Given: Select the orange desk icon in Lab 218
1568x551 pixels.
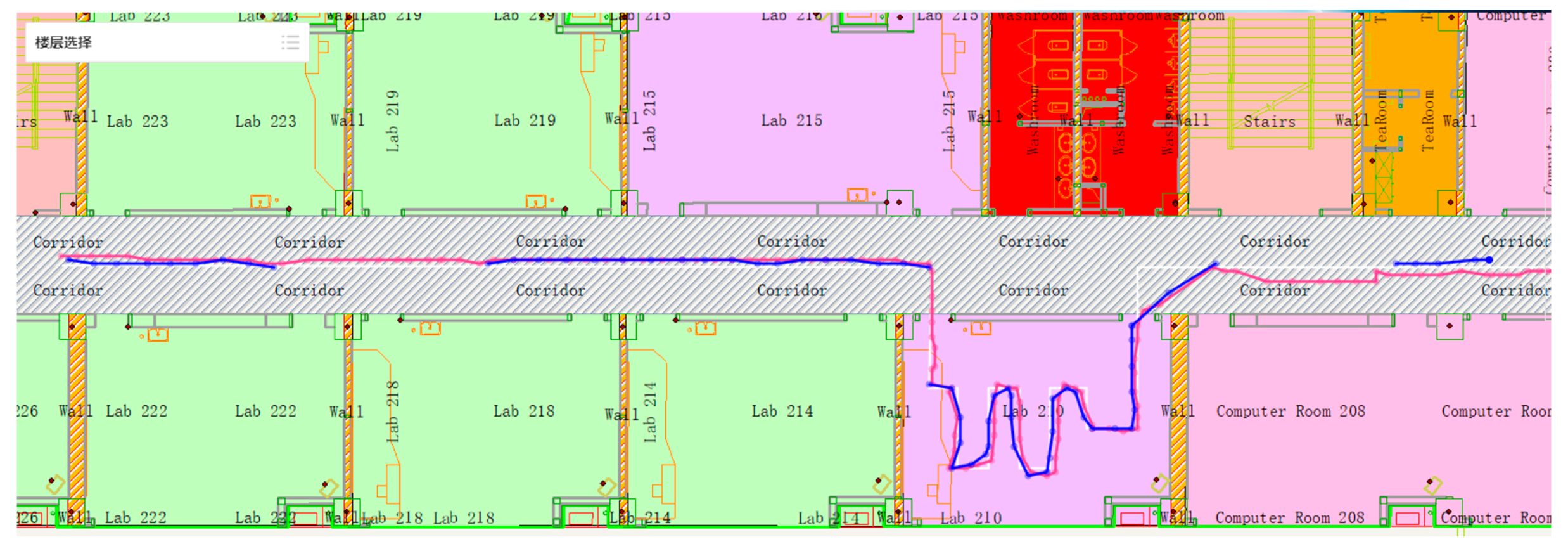Looking at the screenshot, I should click(x=430, y=328).
